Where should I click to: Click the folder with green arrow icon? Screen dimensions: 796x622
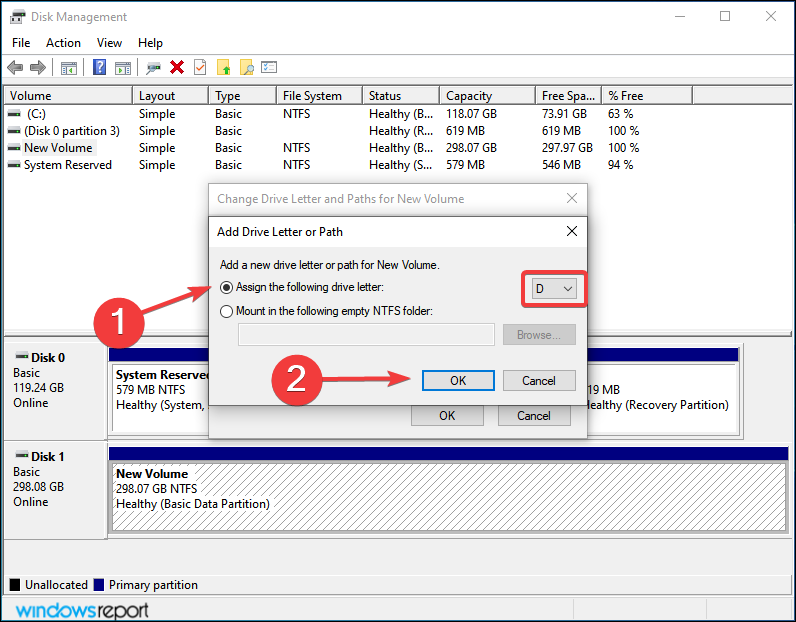pyautogui.click(x=223, y=67)
